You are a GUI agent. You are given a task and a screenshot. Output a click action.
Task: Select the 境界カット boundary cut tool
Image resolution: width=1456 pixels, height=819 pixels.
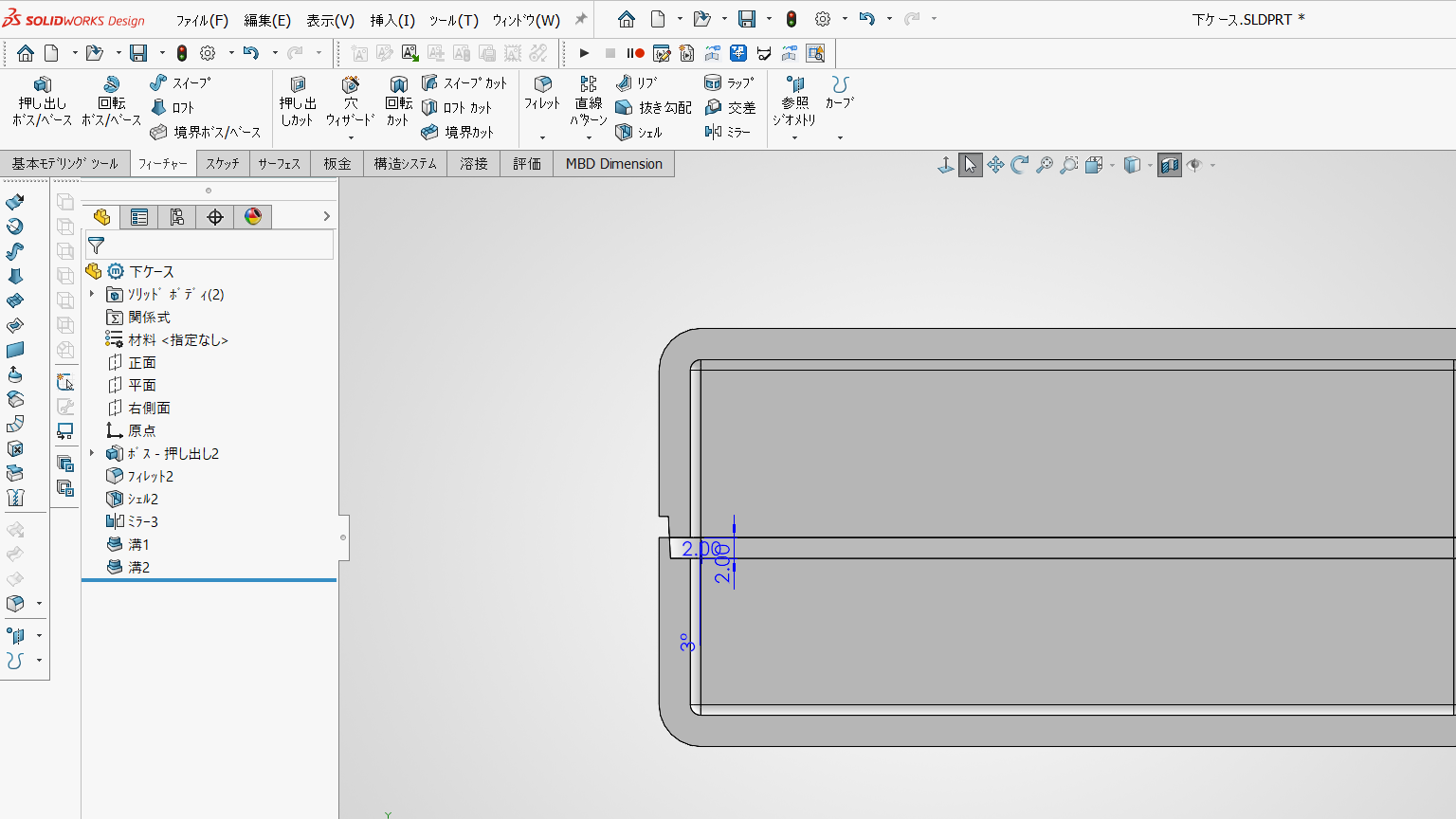pyautogui.click(x=457, y=132)
